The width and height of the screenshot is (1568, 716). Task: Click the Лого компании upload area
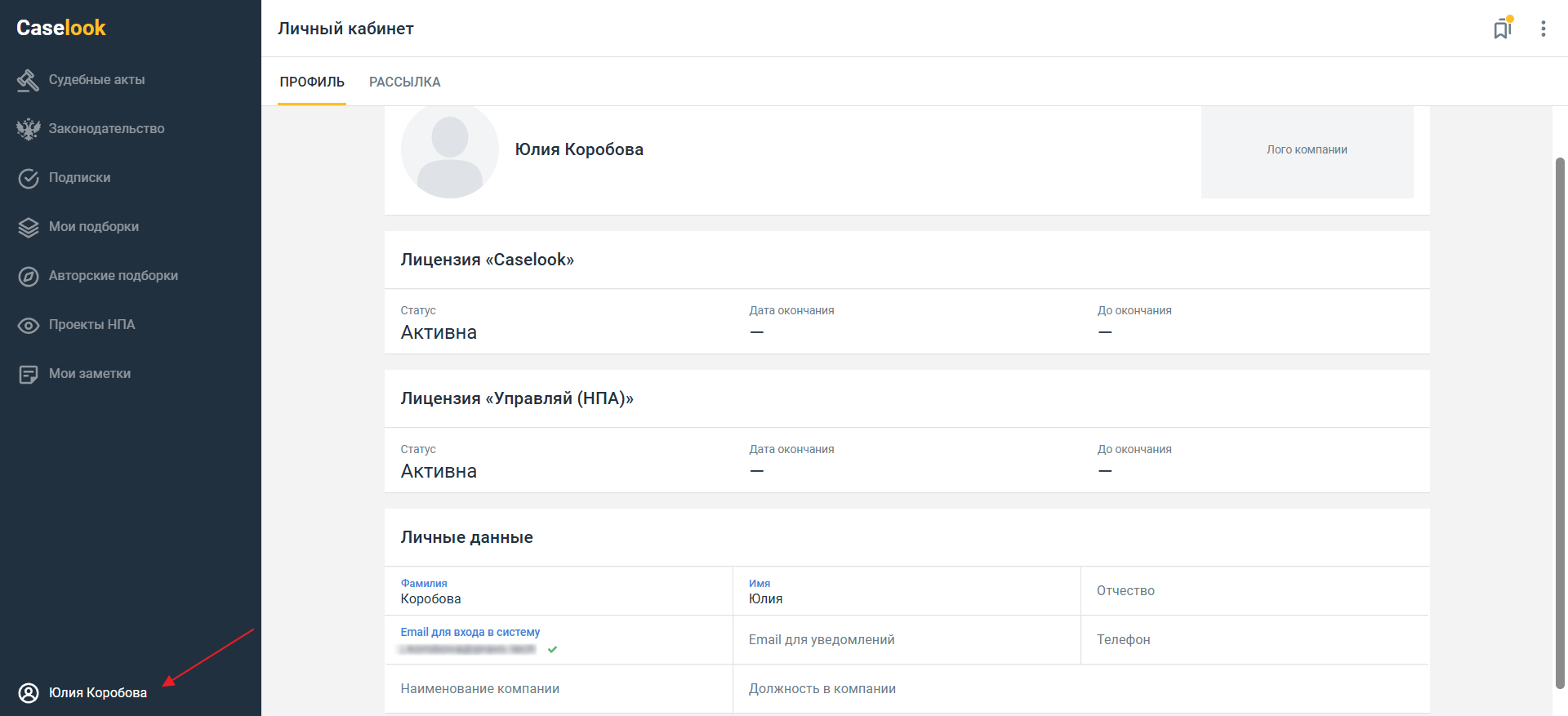(1307, 151)
